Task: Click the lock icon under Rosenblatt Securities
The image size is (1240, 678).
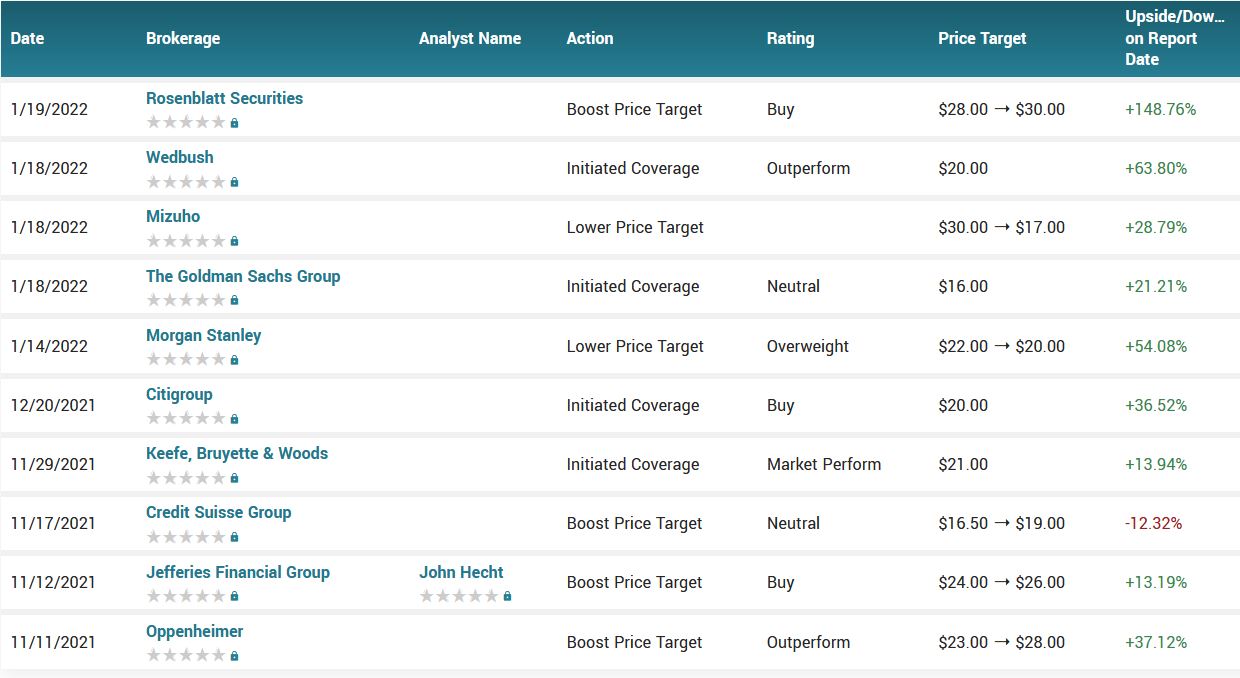Action: [x=234, y=123]
